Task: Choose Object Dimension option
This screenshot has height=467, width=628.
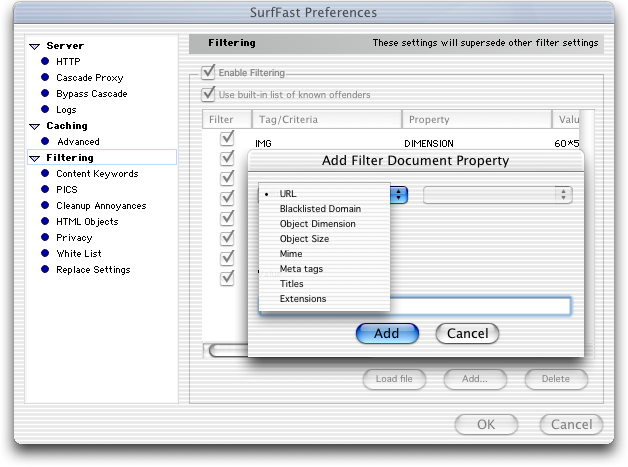Action: point(324,224)
